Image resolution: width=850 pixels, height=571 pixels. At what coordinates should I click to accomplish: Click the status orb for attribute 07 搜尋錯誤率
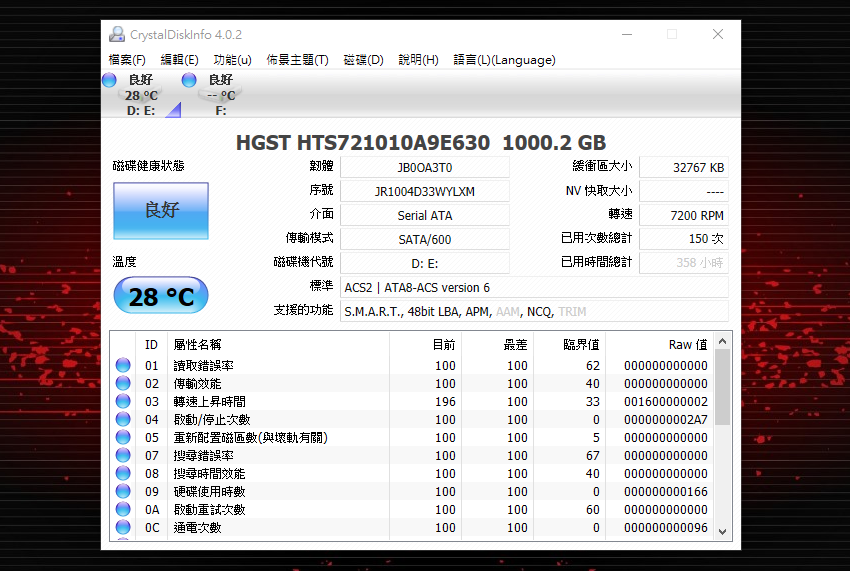click(123, 454)
